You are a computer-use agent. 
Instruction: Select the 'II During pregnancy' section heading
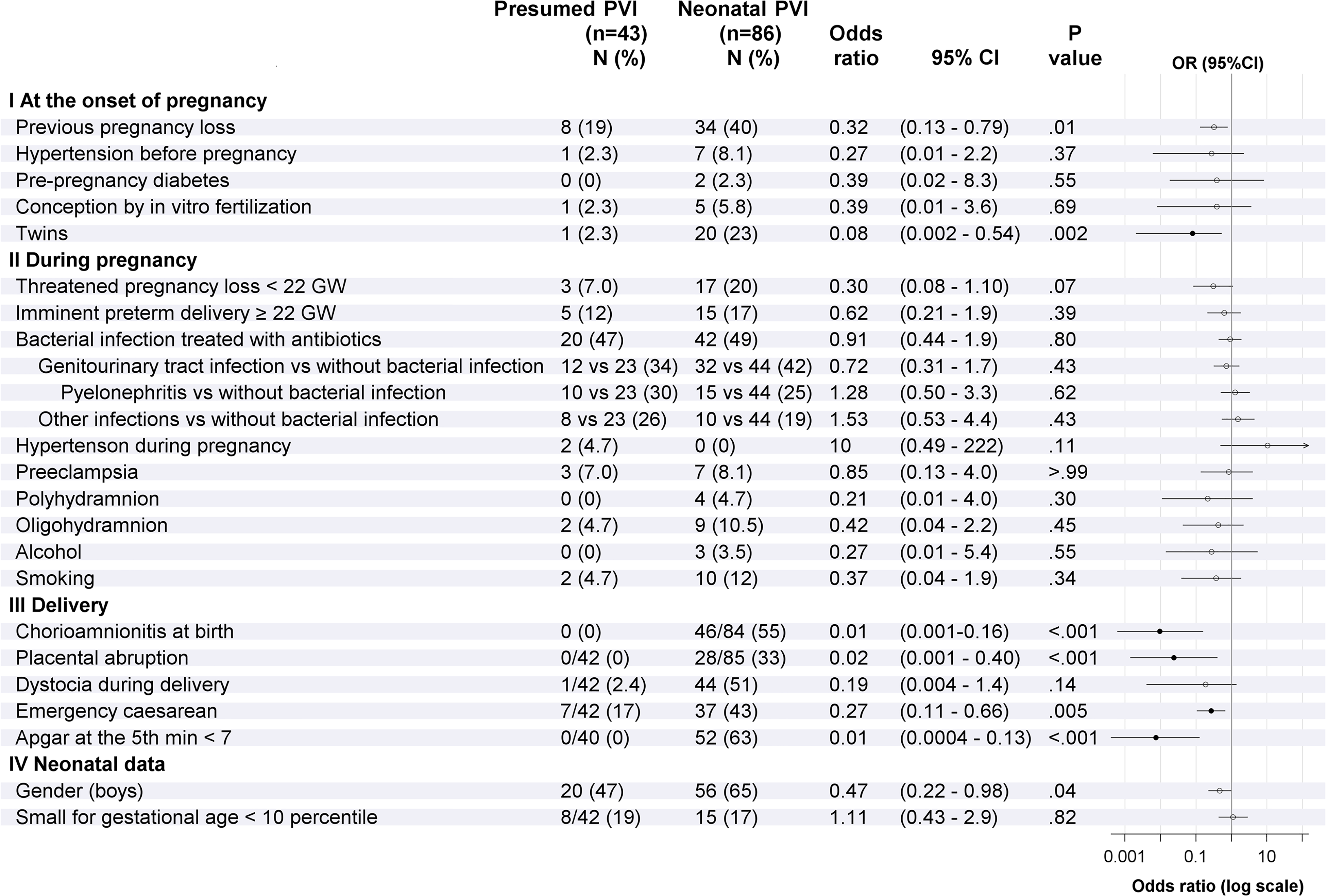pyautogui.click(x=103, y=260)
